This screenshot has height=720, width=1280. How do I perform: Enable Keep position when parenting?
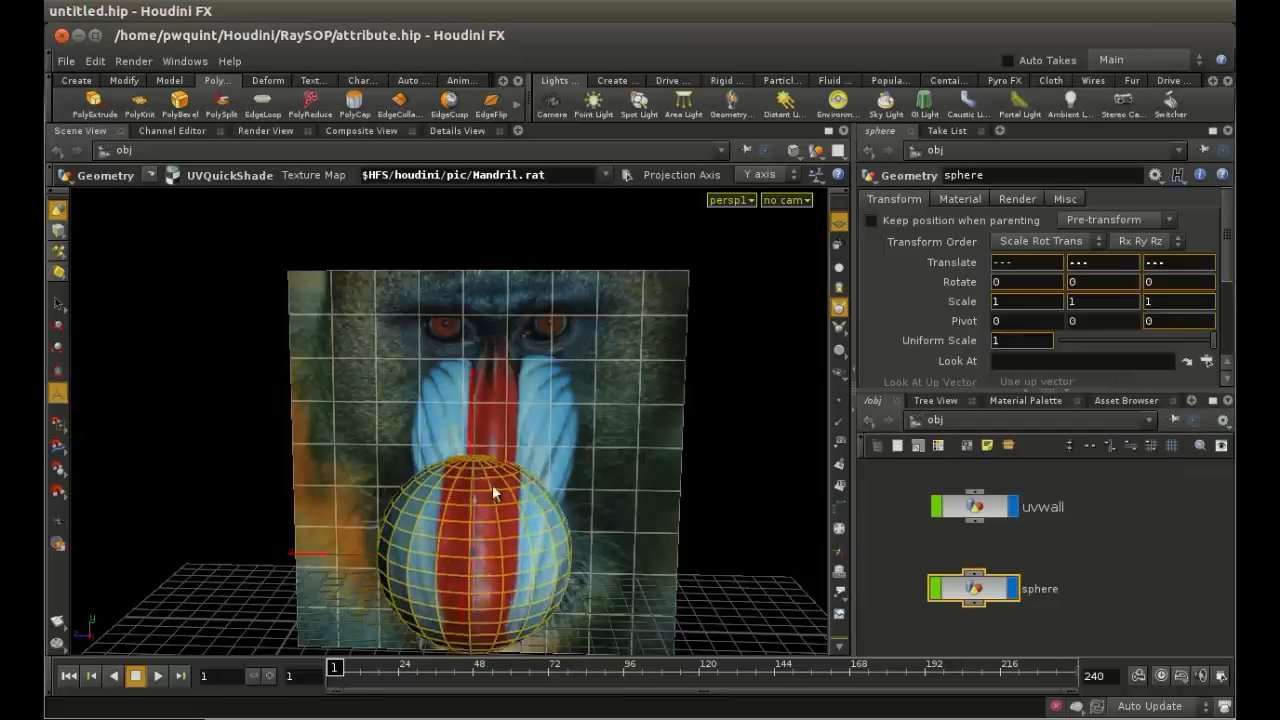[871, 221]
